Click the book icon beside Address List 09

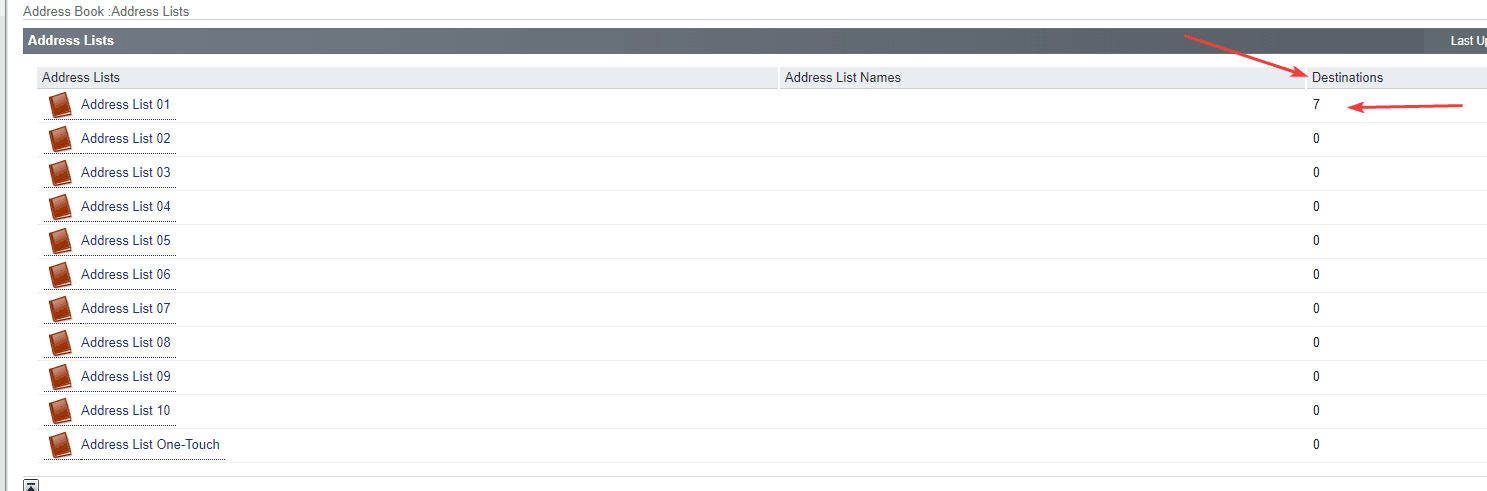tap(60, 377)
